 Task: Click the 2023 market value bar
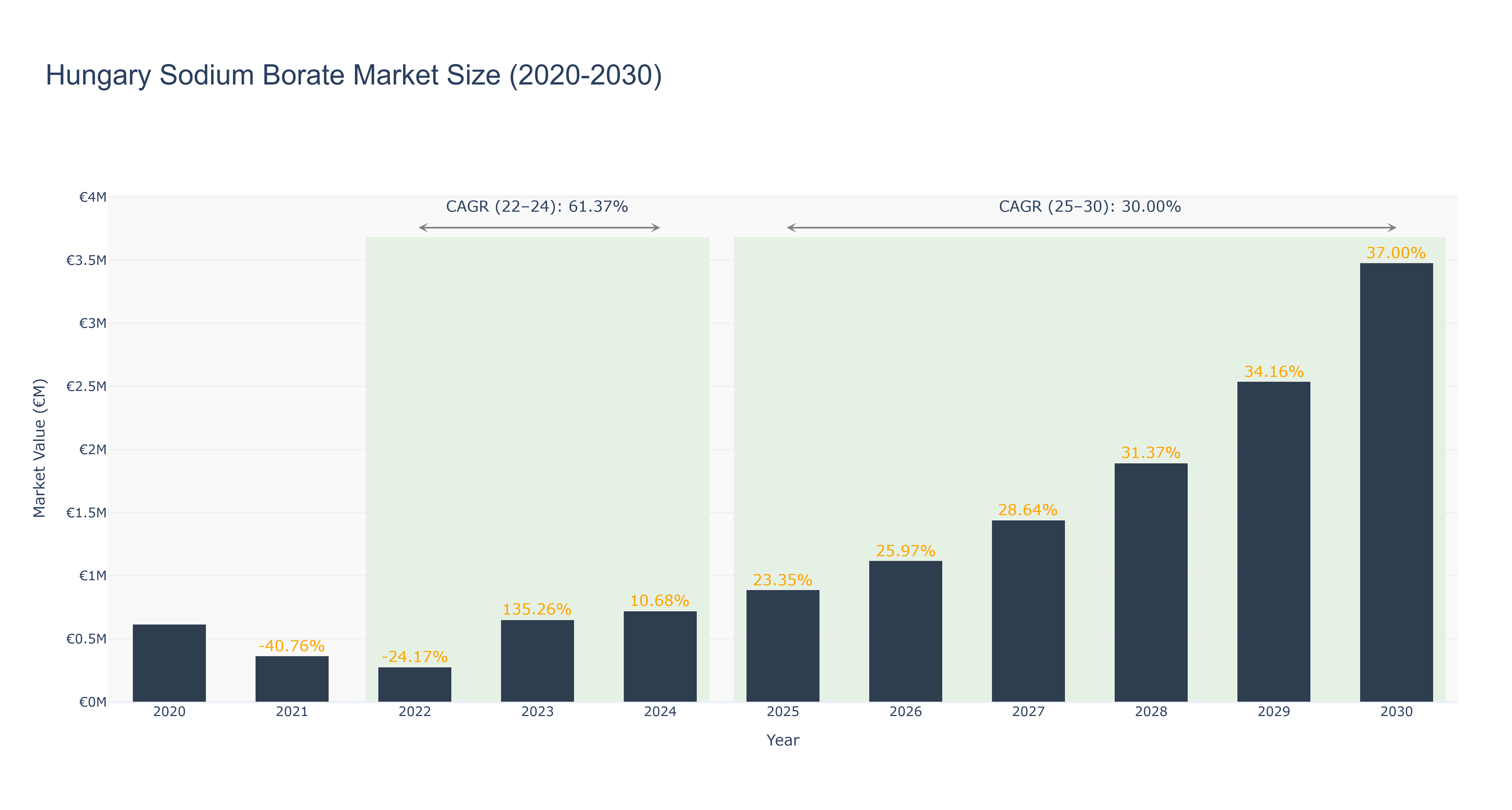(537, 661)
